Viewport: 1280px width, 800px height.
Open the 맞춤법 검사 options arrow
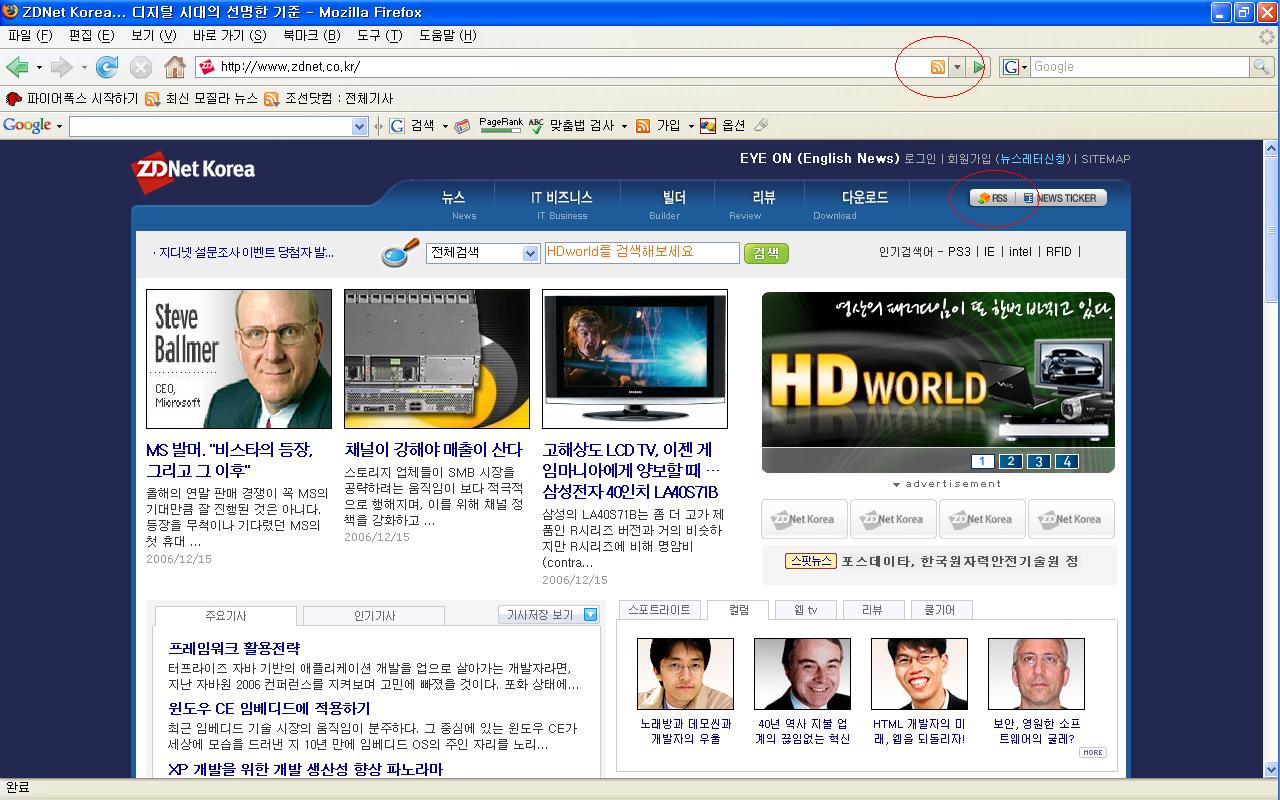624,126
